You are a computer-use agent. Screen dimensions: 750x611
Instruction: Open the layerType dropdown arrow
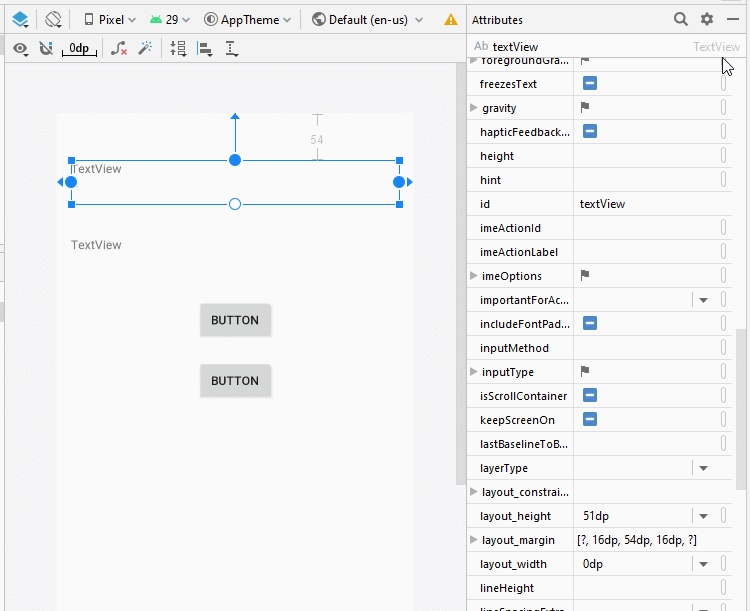pos(703,468)
